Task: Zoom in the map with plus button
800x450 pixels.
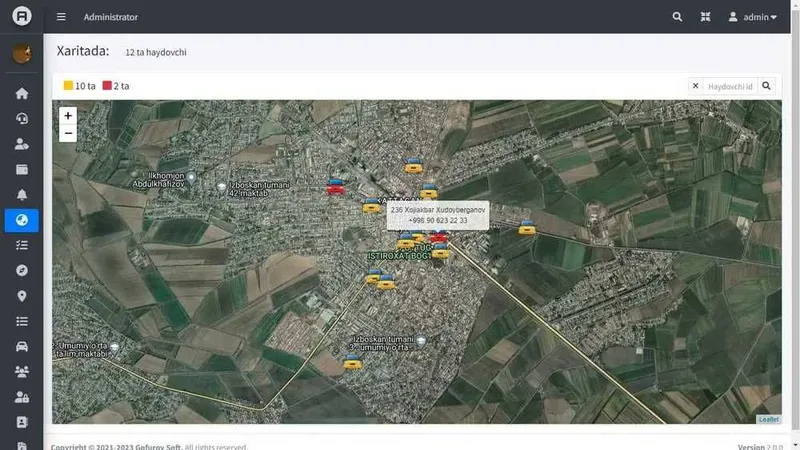Action: pos(68,116)
